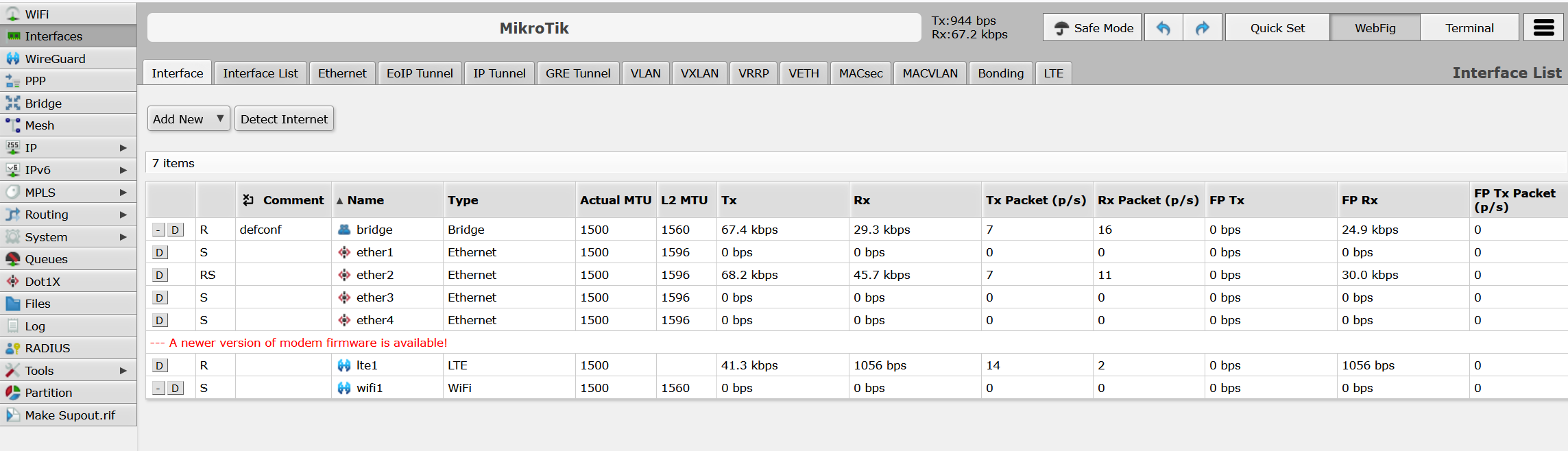This screenshot has height=451, width=1568.
Task: Click the lte1 interface icon
Action: [x=344, y=365]
